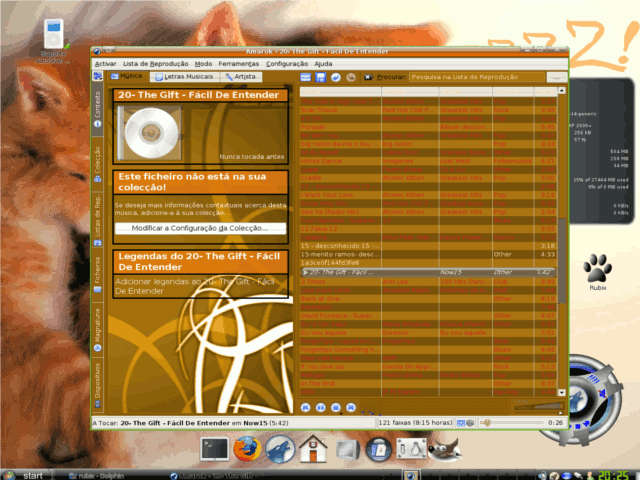Screen dimensions: 640x480
Task: Open the Magnatune sidebar tab
Action: click(98, 330)
